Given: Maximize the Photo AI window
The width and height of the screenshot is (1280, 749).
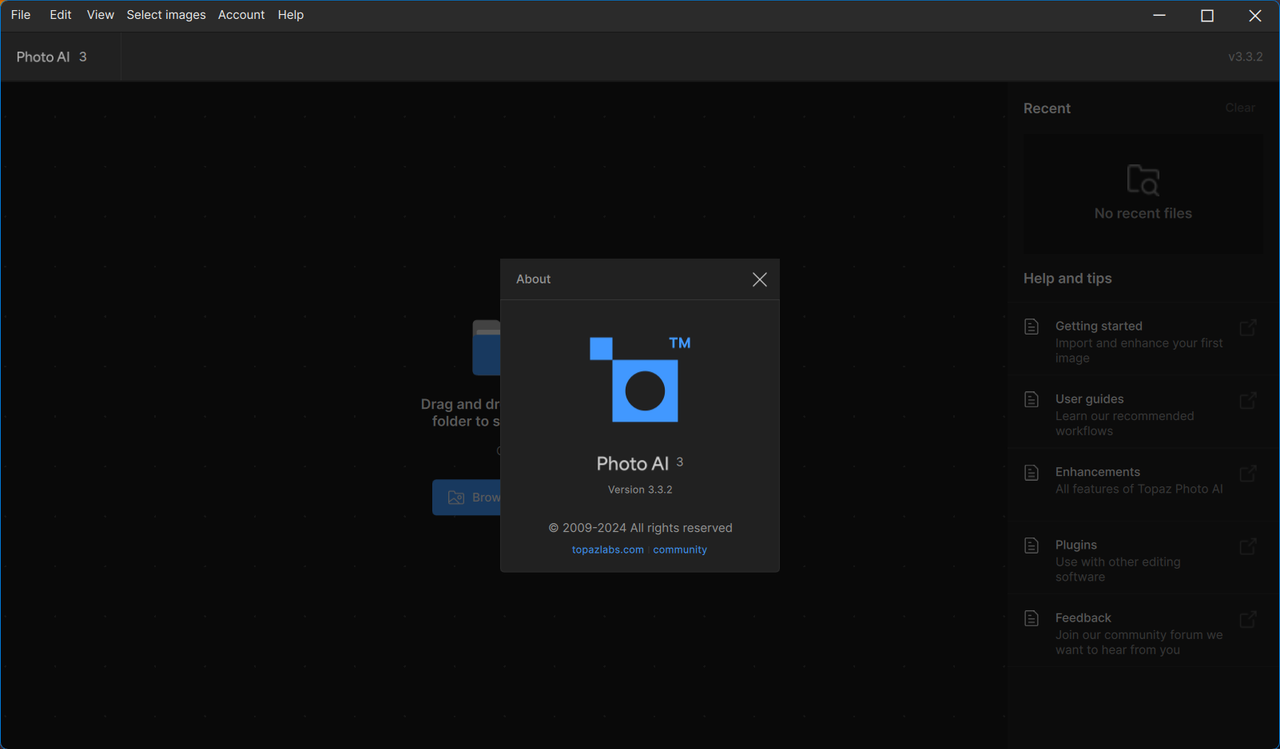Looking at the screenshot, I should point(1207,15).
